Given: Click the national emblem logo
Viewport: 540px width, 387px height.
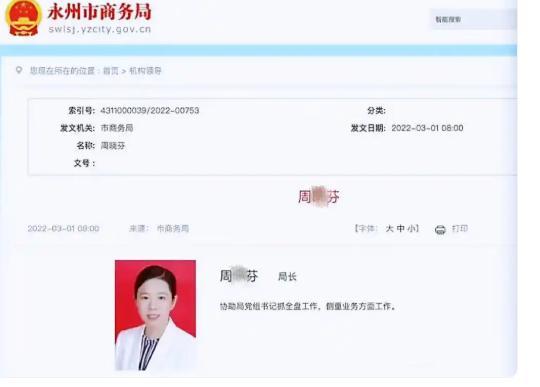Looking at the screenshot, I should pos(23,17).
